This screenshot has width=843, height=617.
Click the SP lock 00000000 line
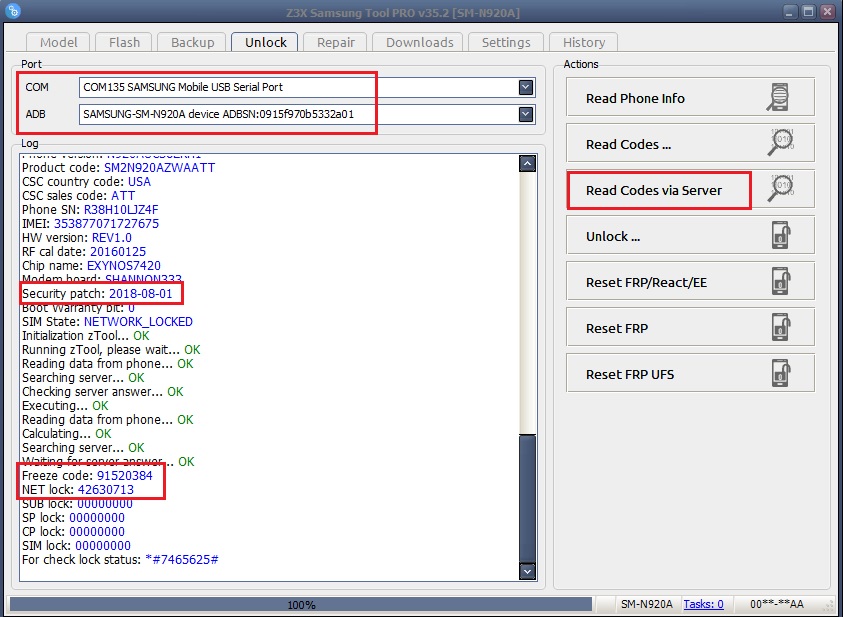73,518
